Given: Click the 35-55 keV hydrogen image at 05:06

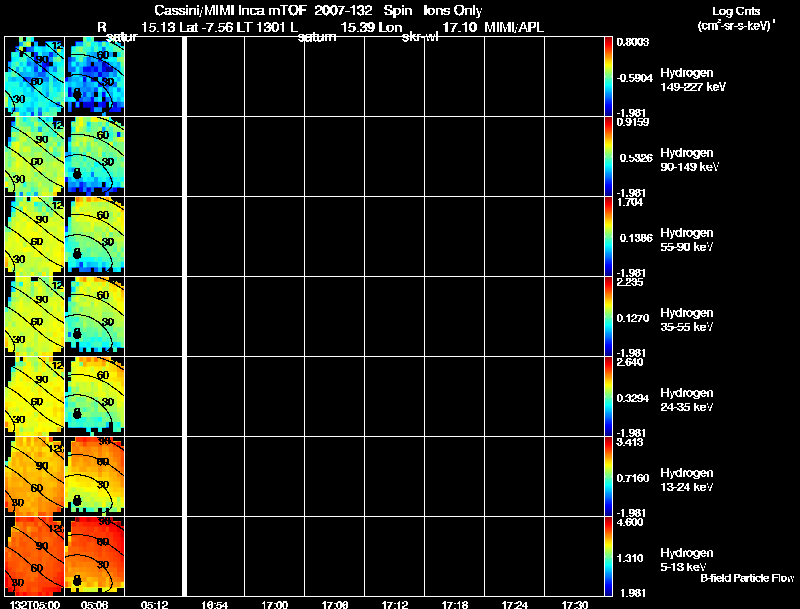Looking at the screenshot, I should click(95, 317).
